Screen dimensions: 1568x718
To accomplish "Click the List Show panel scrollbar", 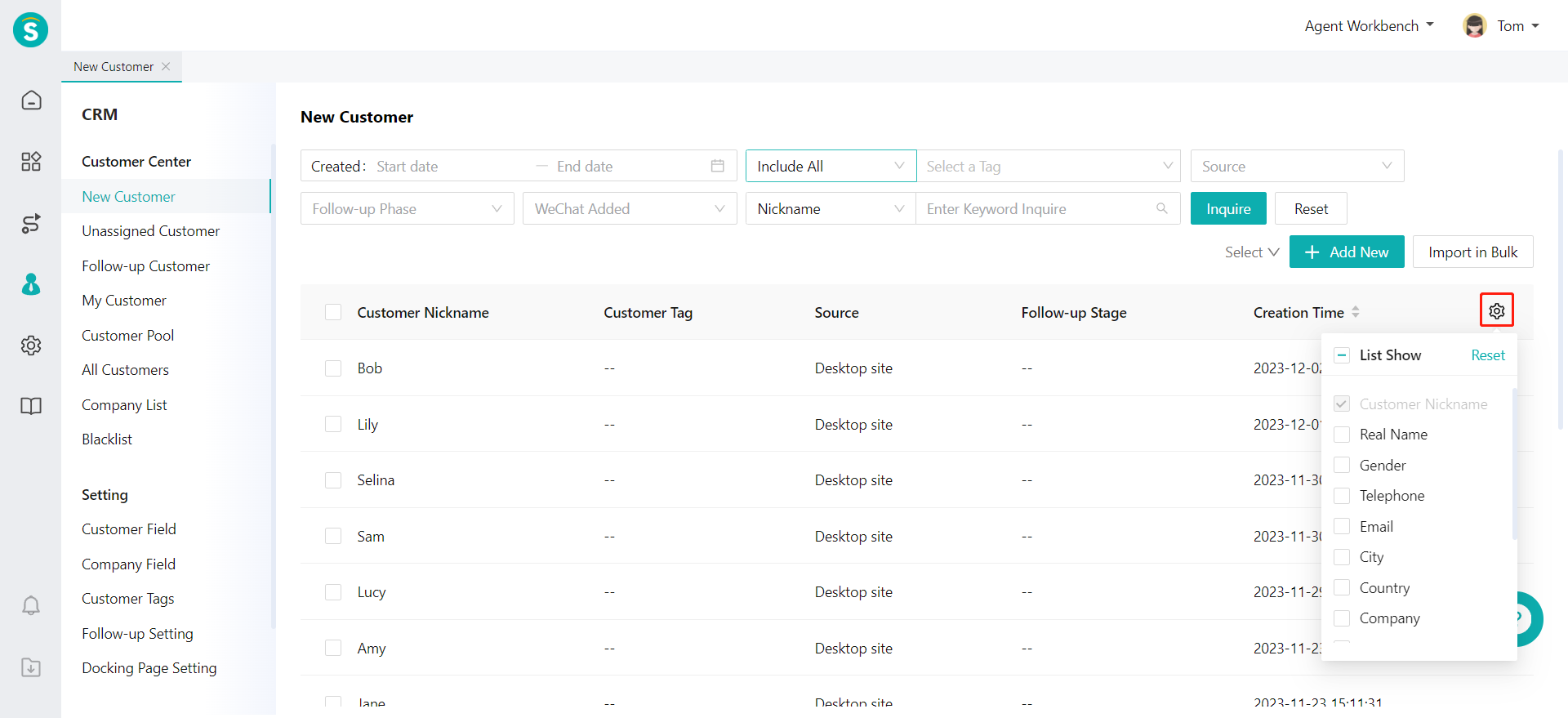I will coord(1514,463).
